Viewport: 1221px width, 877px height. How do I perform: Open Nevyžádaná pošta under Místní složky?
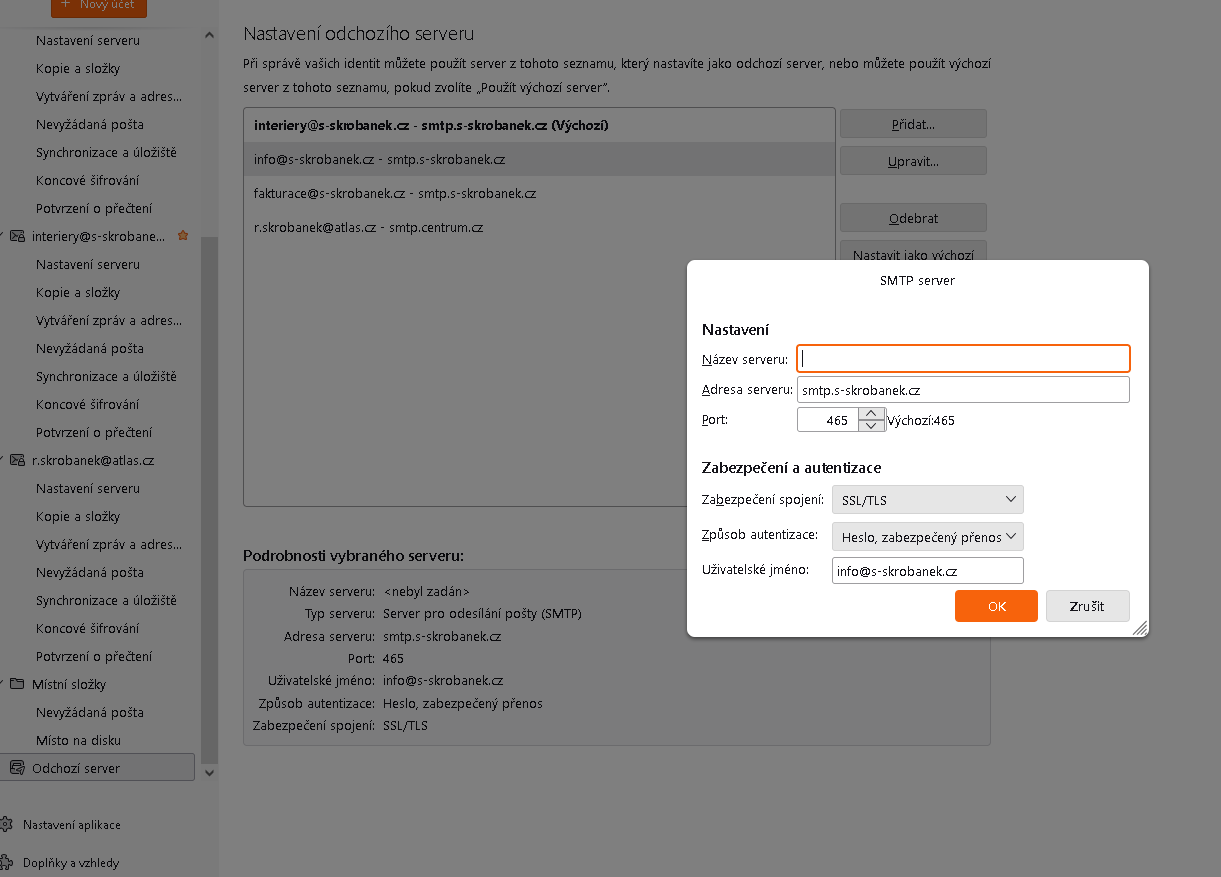(90, 712)
